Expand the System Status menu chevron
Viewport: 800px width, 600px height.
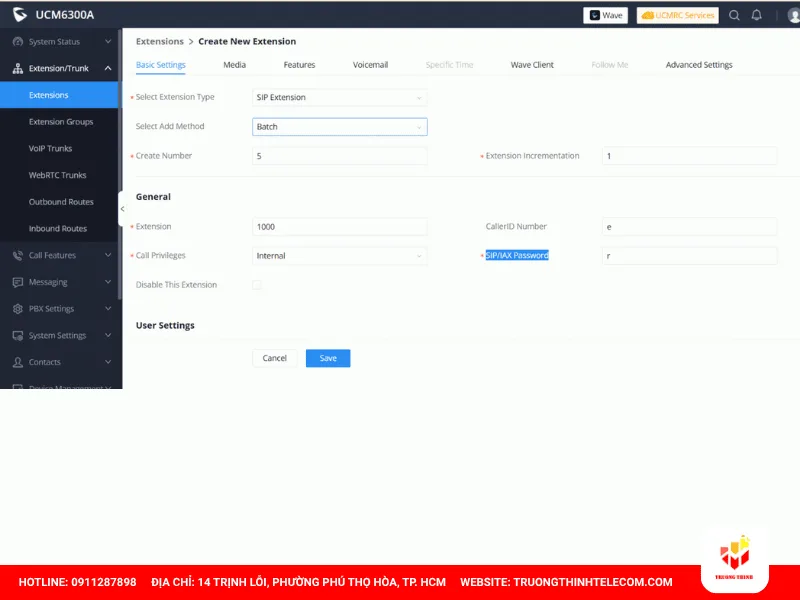[x=108, y=41]
